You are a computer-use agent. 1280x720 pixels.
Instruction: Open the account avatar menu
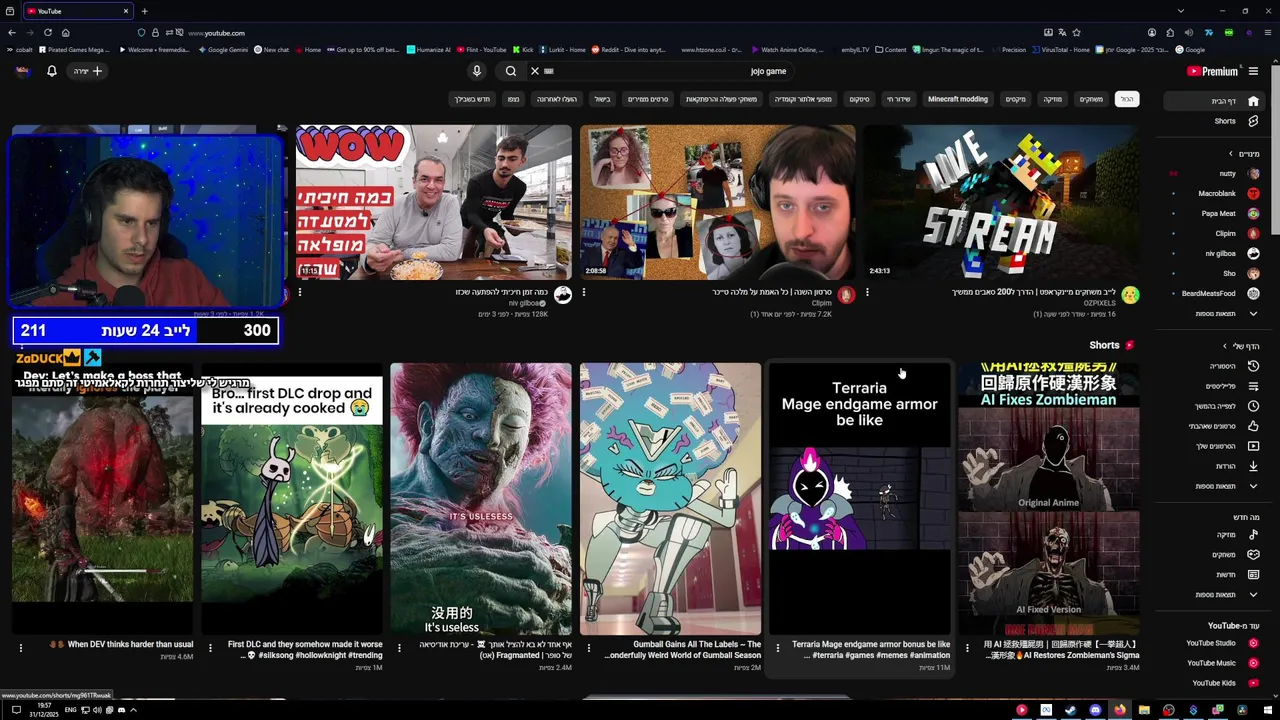coord(22,71)
